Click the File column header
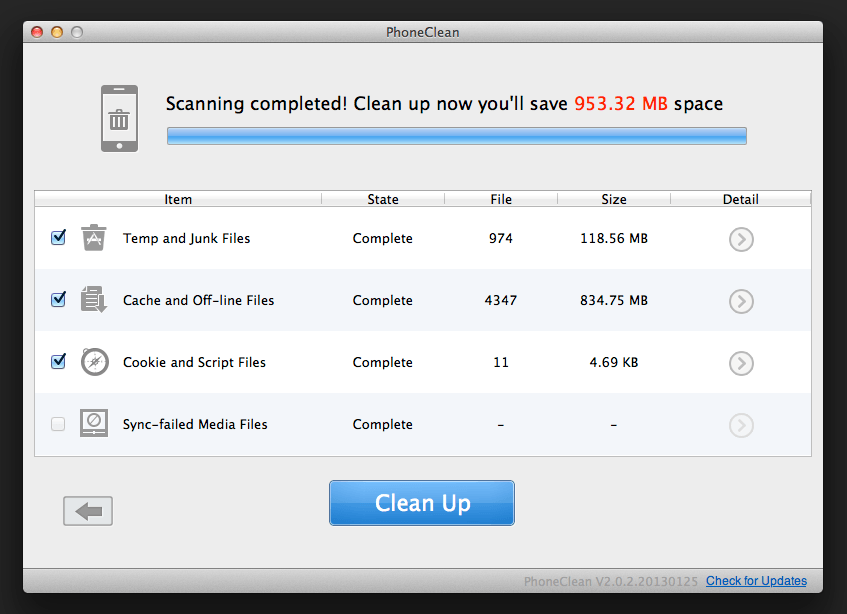The height and width of the screenshot is (614, 847). [x=501, y=199]
